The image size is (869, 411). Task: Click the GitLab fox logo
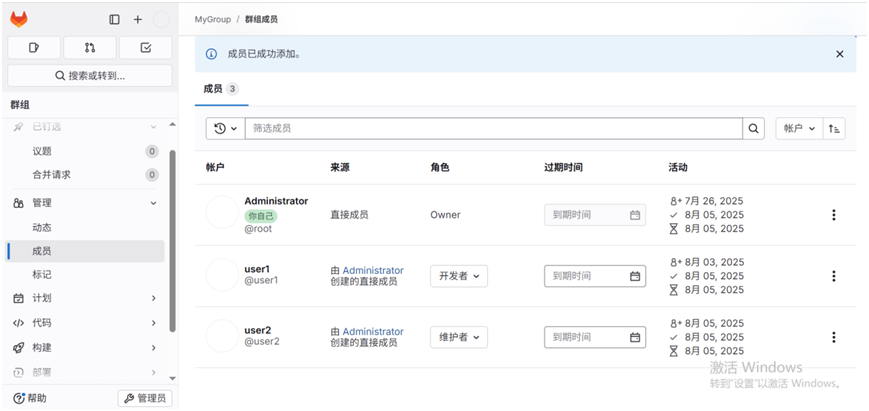(19, 19)
